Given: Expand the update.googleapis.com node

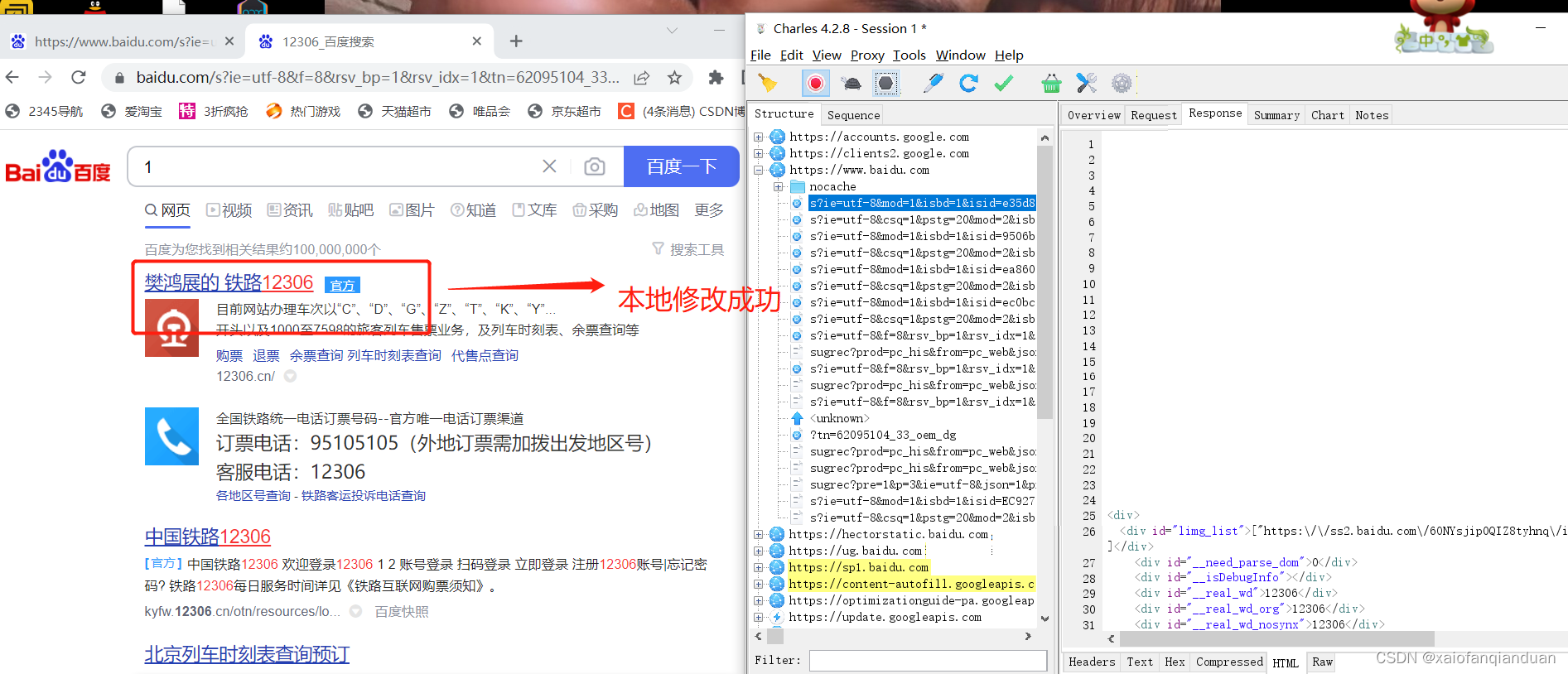Looking at the screenshot, I should [x=758, y=617].
